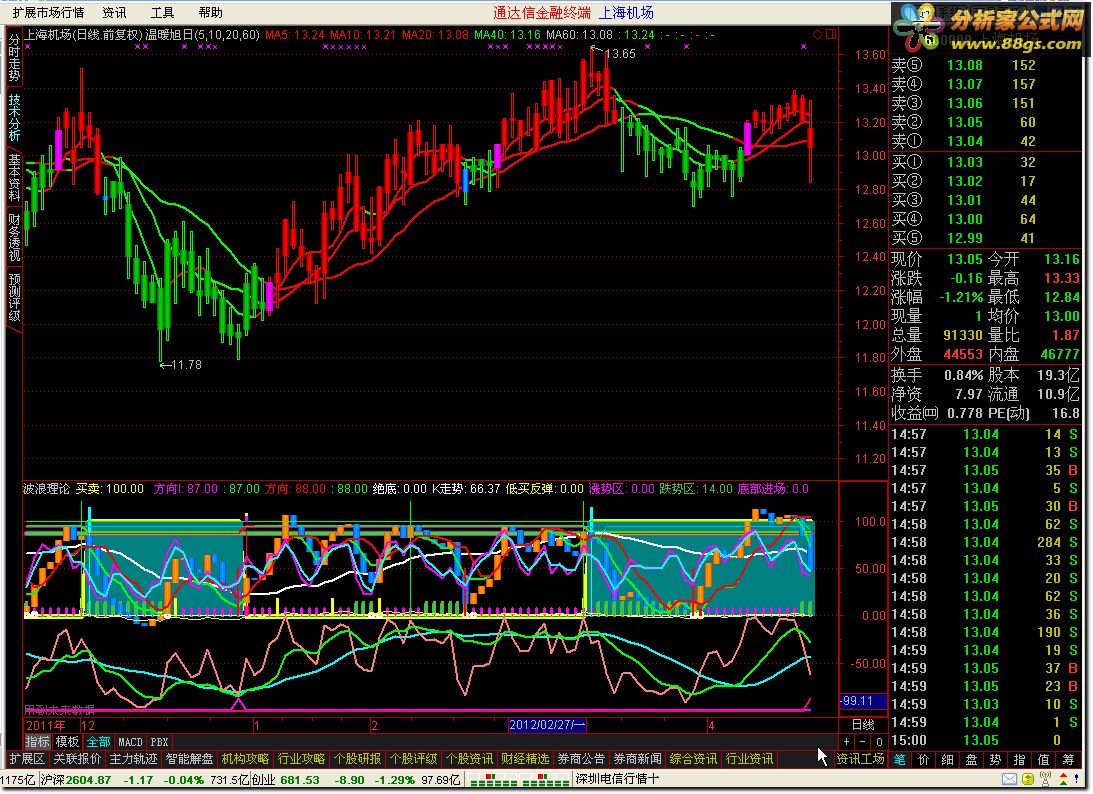Select the 指标 indicator tab
1093x794 pixels.
coord(38,742)
